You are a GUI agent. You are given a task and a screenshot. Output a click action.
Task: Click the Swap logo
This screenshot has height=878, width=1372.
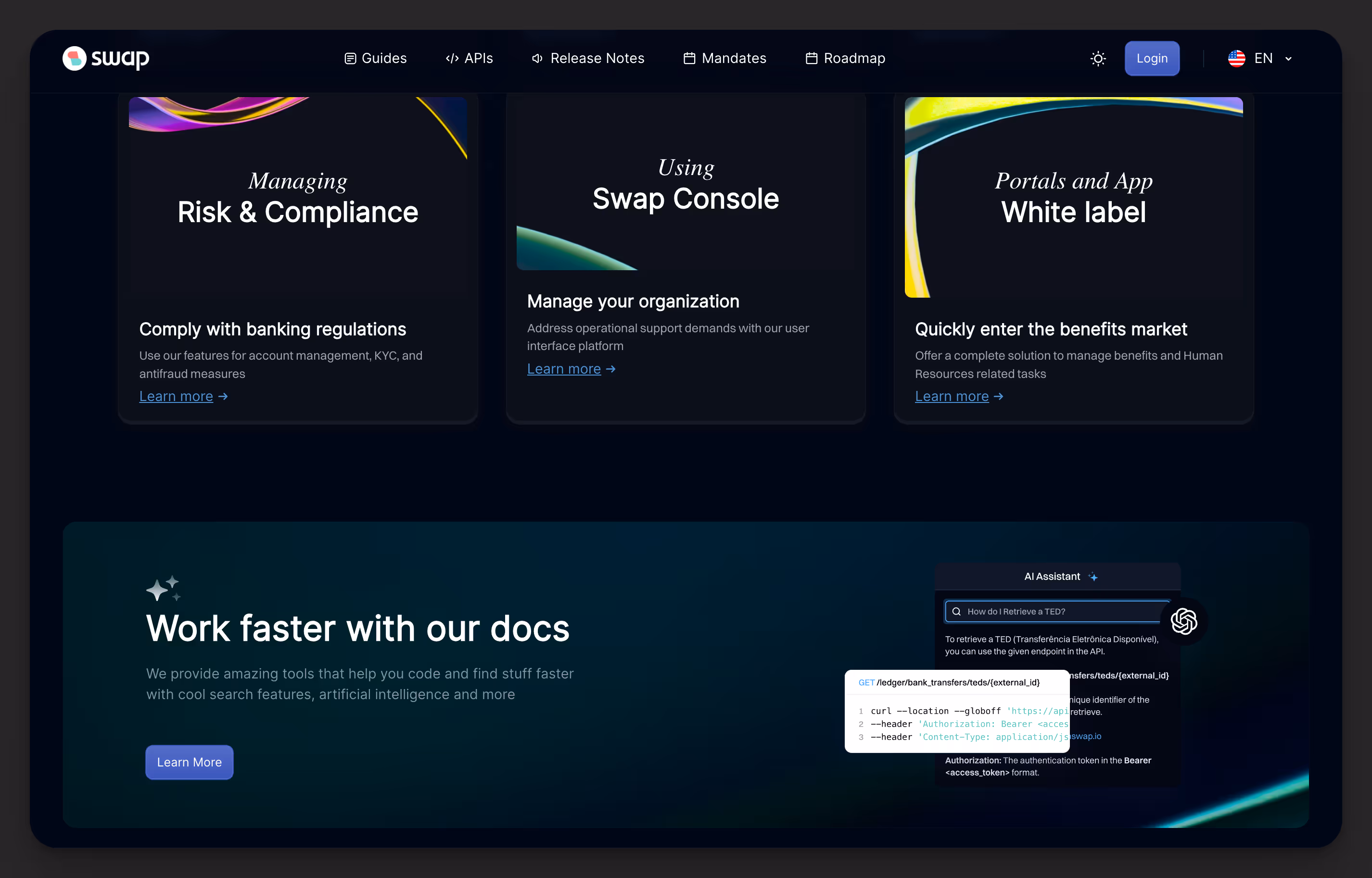point(106,58)
